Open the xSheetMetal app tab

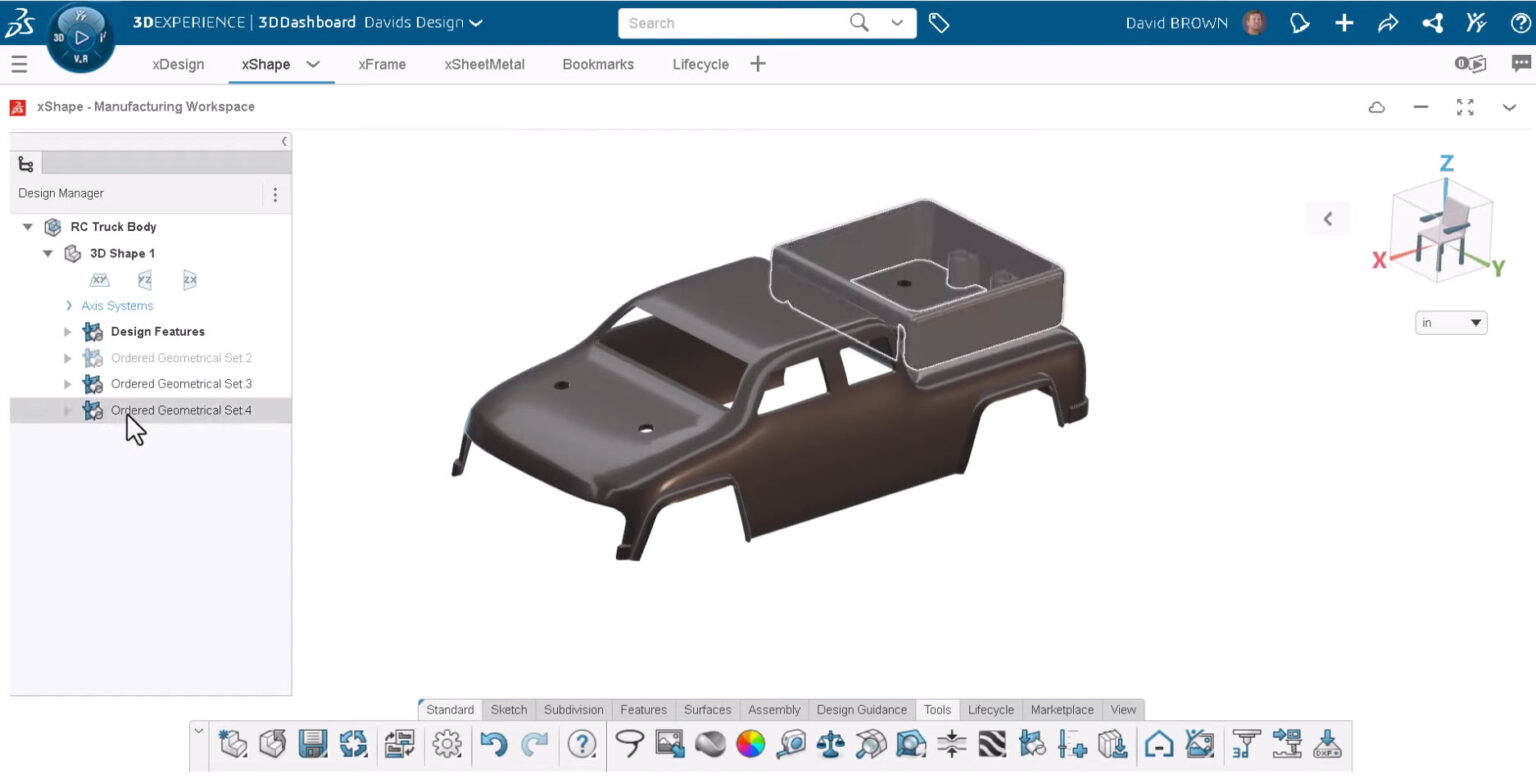tap(484, 63)
